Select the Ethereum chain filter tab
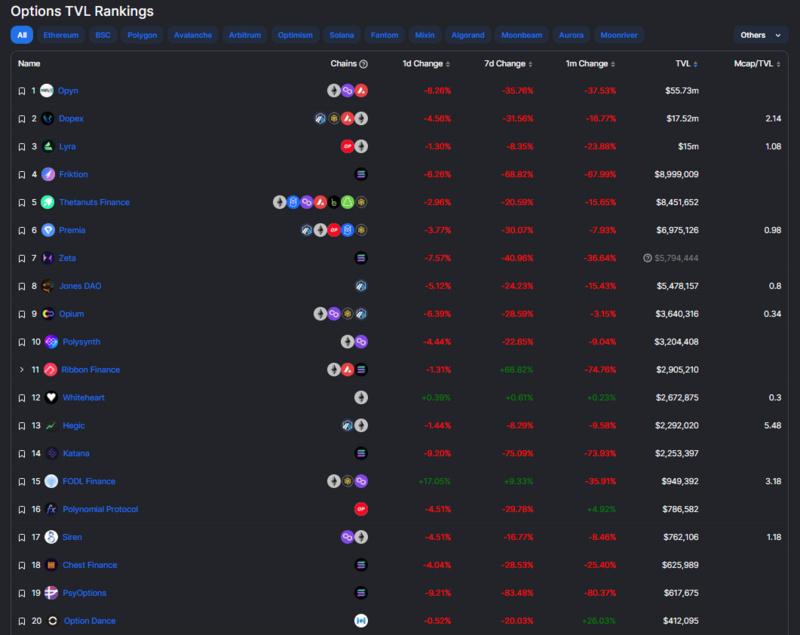Image resolution: width=800 pixels, height=635 pixels. [61, 35]
